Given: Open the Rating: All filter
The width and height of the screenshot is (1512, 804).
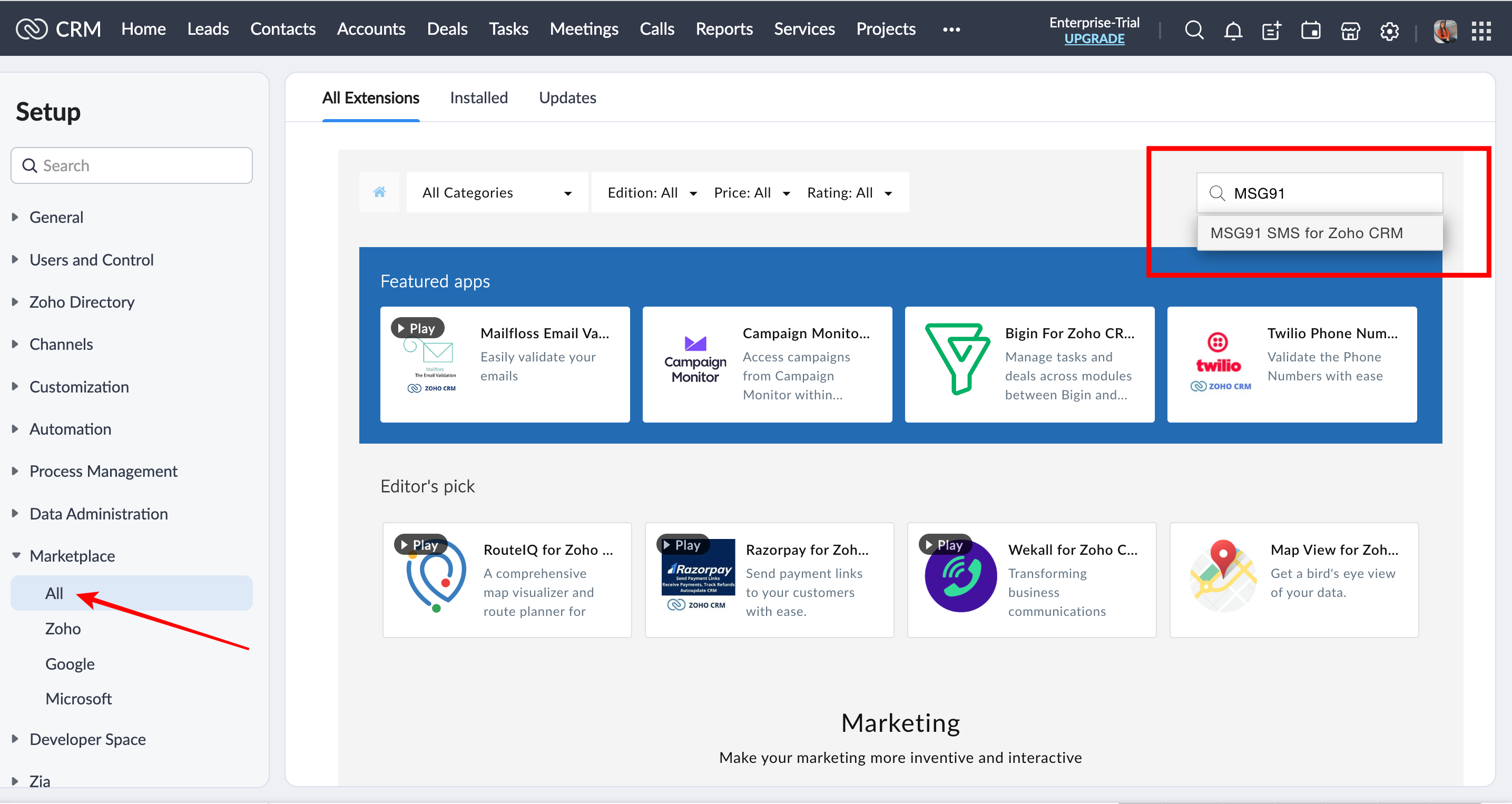Looking at the screenshot, I should coord(849,192).
